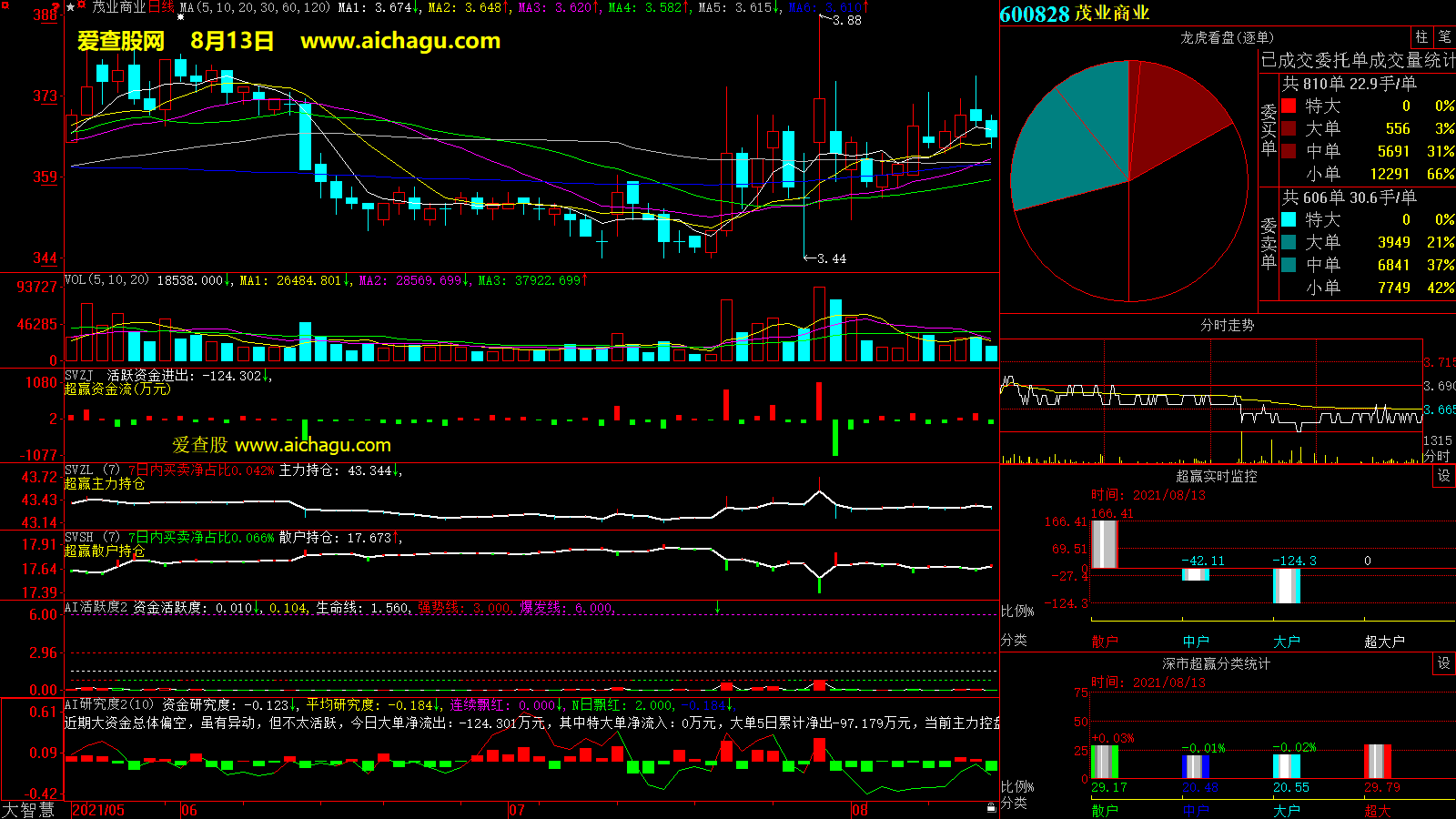Viewport: 1456px width, 819px height.
Task: Open 设 settings for 深市超赢分类统计
Action: [x=1443, y=663]
